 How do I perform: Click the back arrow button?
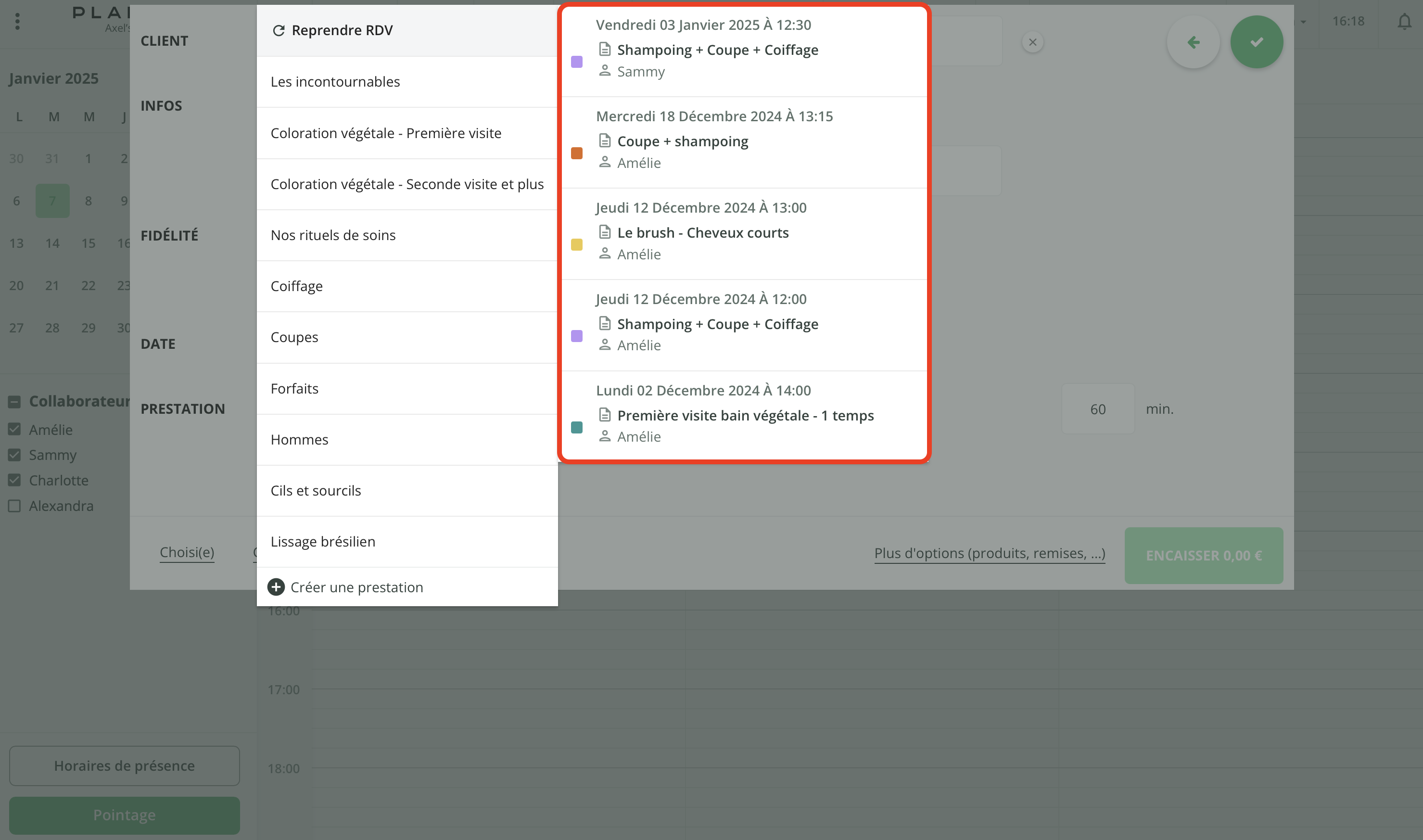click(1193, 42)
